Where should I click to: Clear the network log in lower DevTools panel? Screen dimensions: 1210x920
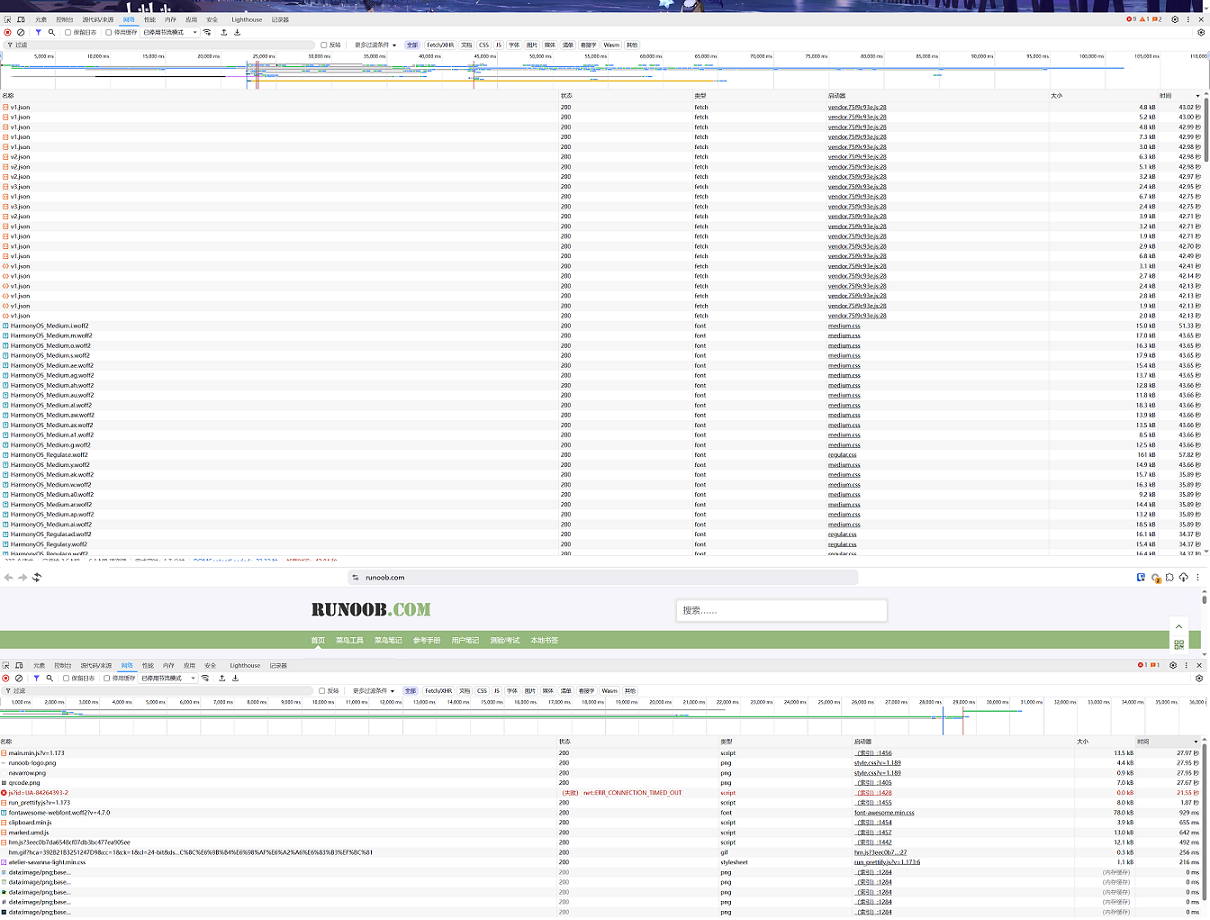[19, 678]
